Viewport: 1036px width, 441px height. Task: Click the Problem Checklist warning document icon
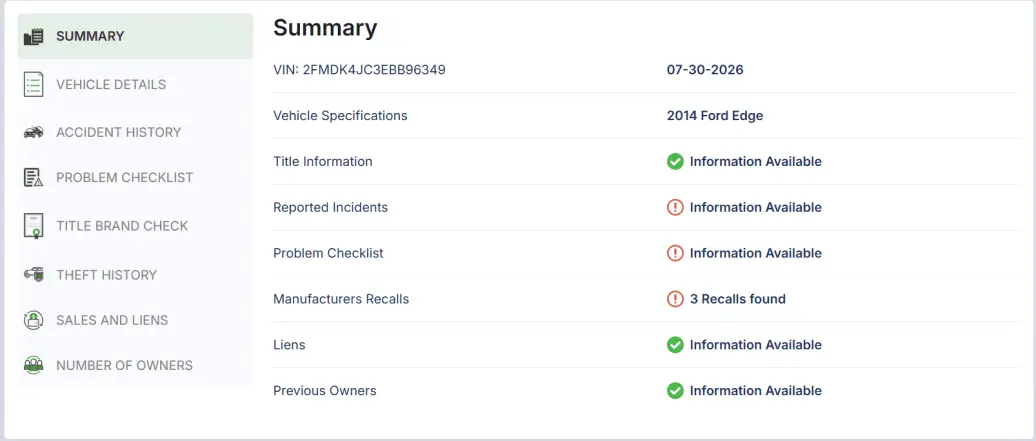coord(34,178)
